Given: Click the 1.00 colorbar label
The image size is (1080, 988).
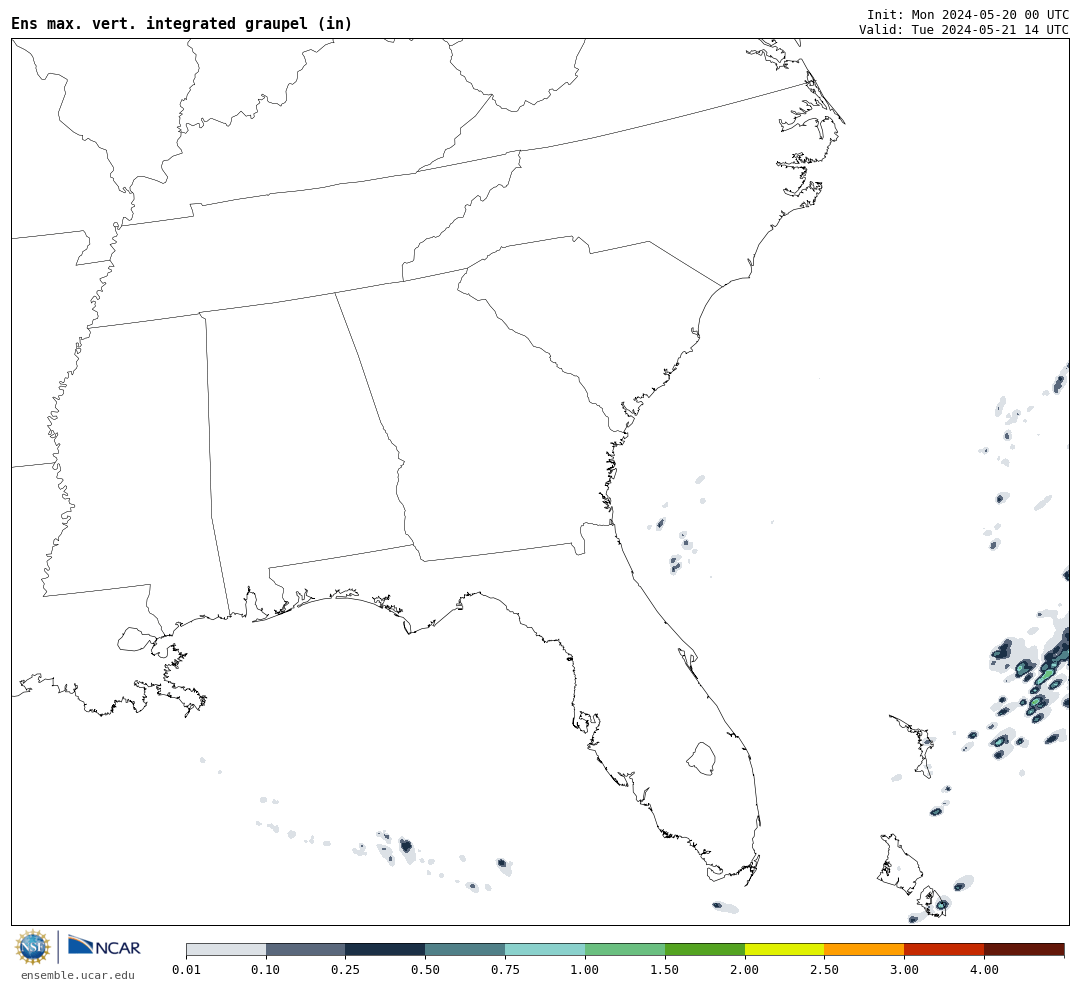Looking at the screenshot, I should (x=585, y=969).
